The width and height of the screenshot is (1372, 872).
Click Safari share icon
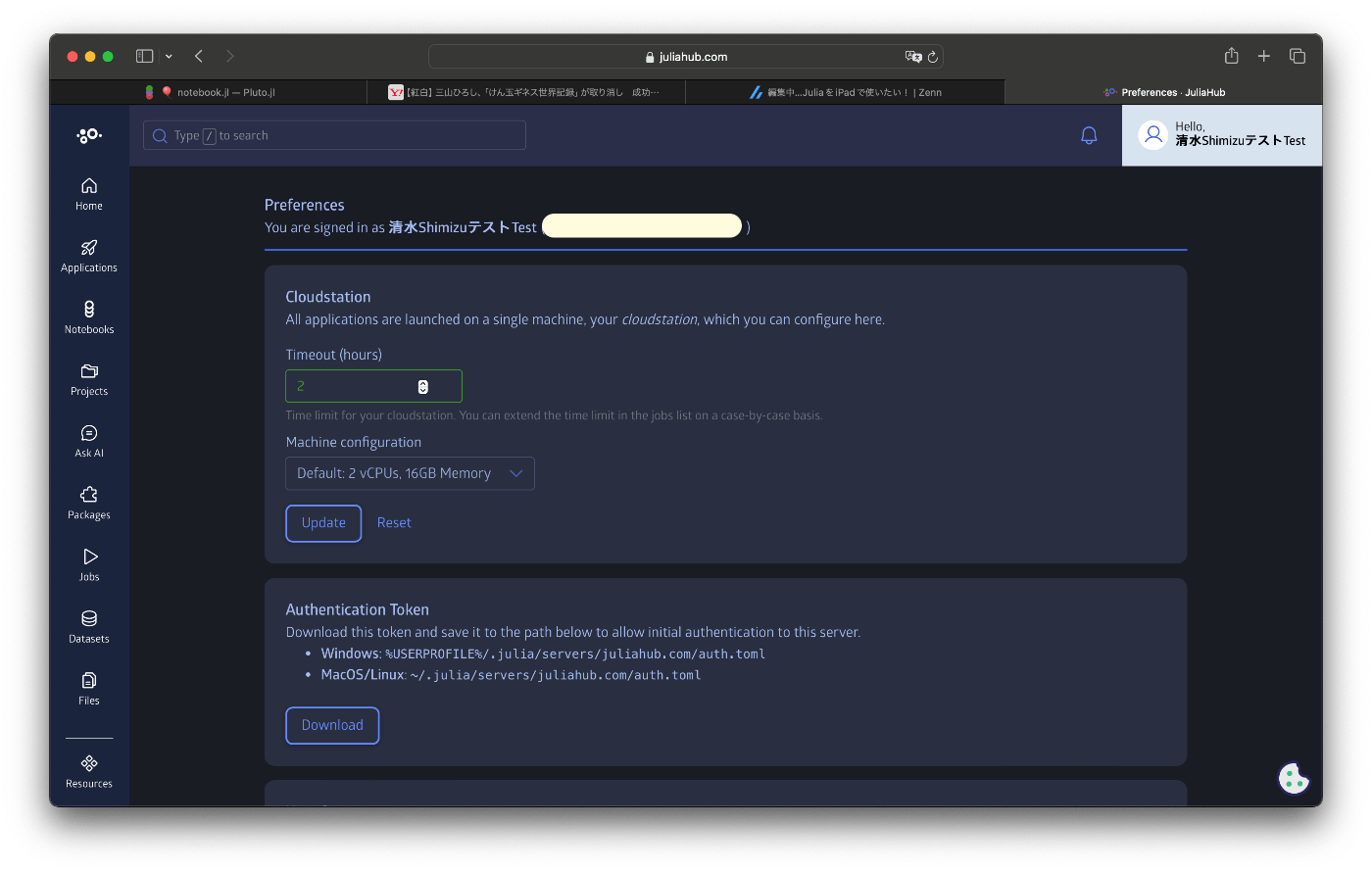pyautogui.click(x=1232, y=56)
